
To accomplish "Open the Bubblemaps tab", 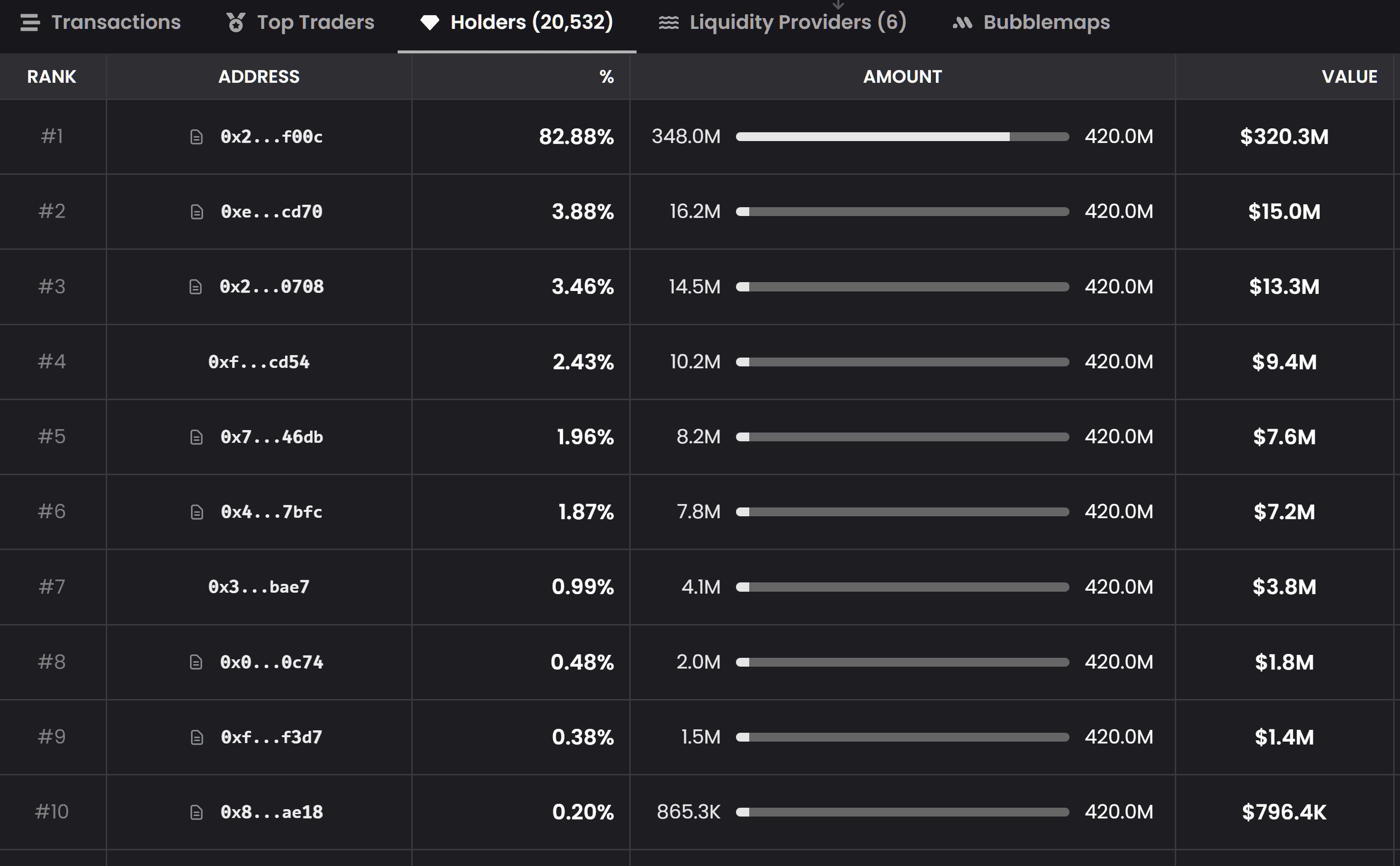I will [1031, 23].
